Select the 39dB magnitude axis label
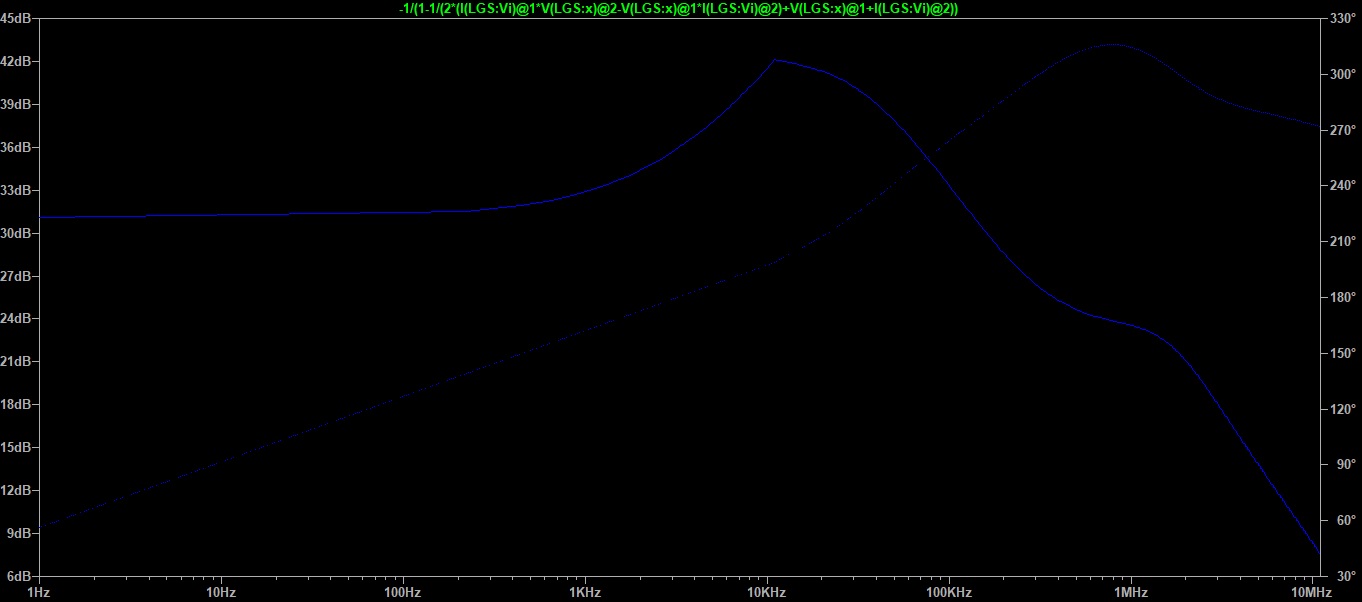The width and height of the screenshot is (1362, 602). coord(18,104)
